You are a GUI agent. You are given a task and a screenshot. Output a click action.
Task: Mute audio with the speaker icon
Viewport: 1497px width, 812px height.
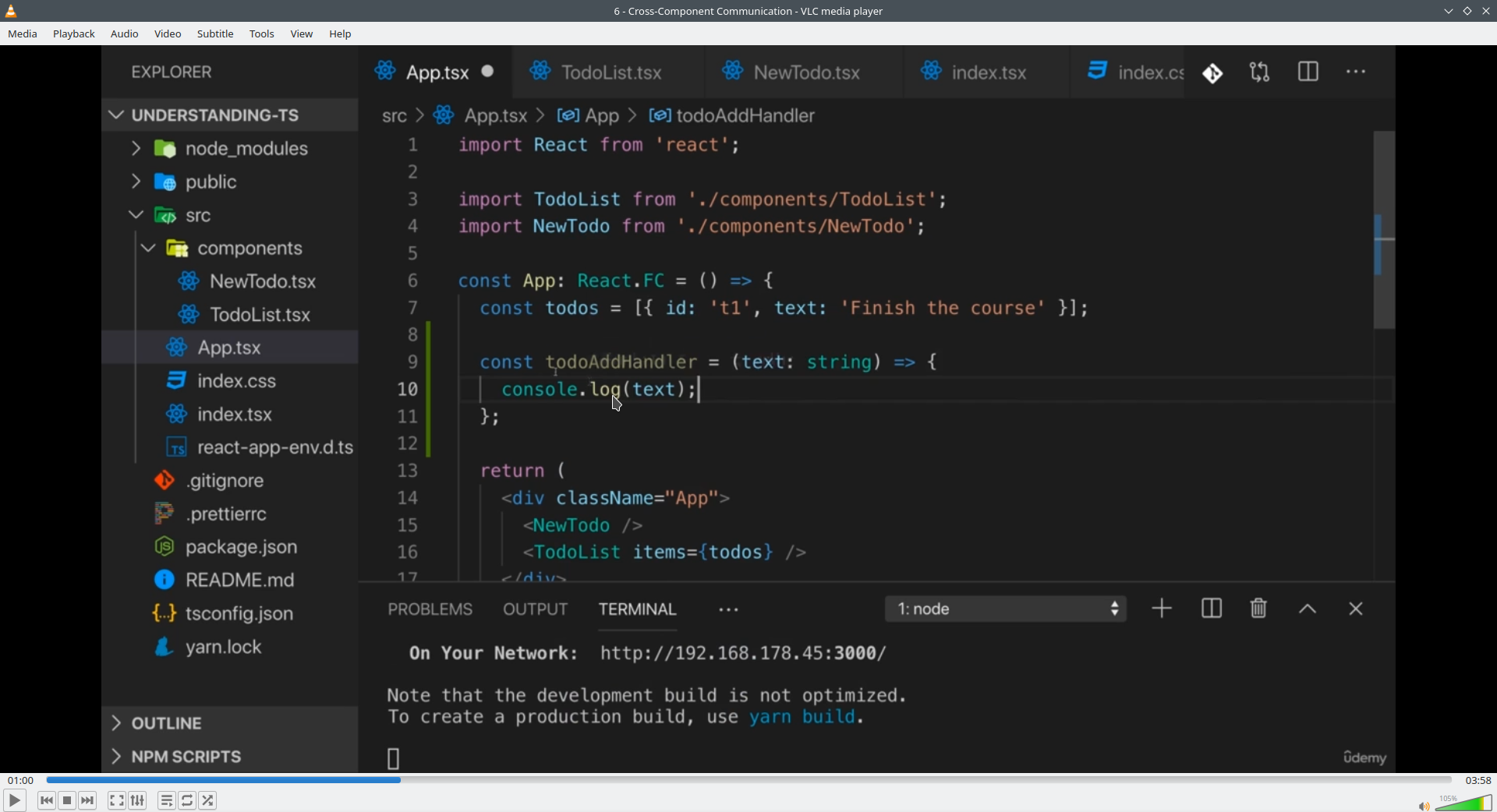click(x=1424, y=806)
